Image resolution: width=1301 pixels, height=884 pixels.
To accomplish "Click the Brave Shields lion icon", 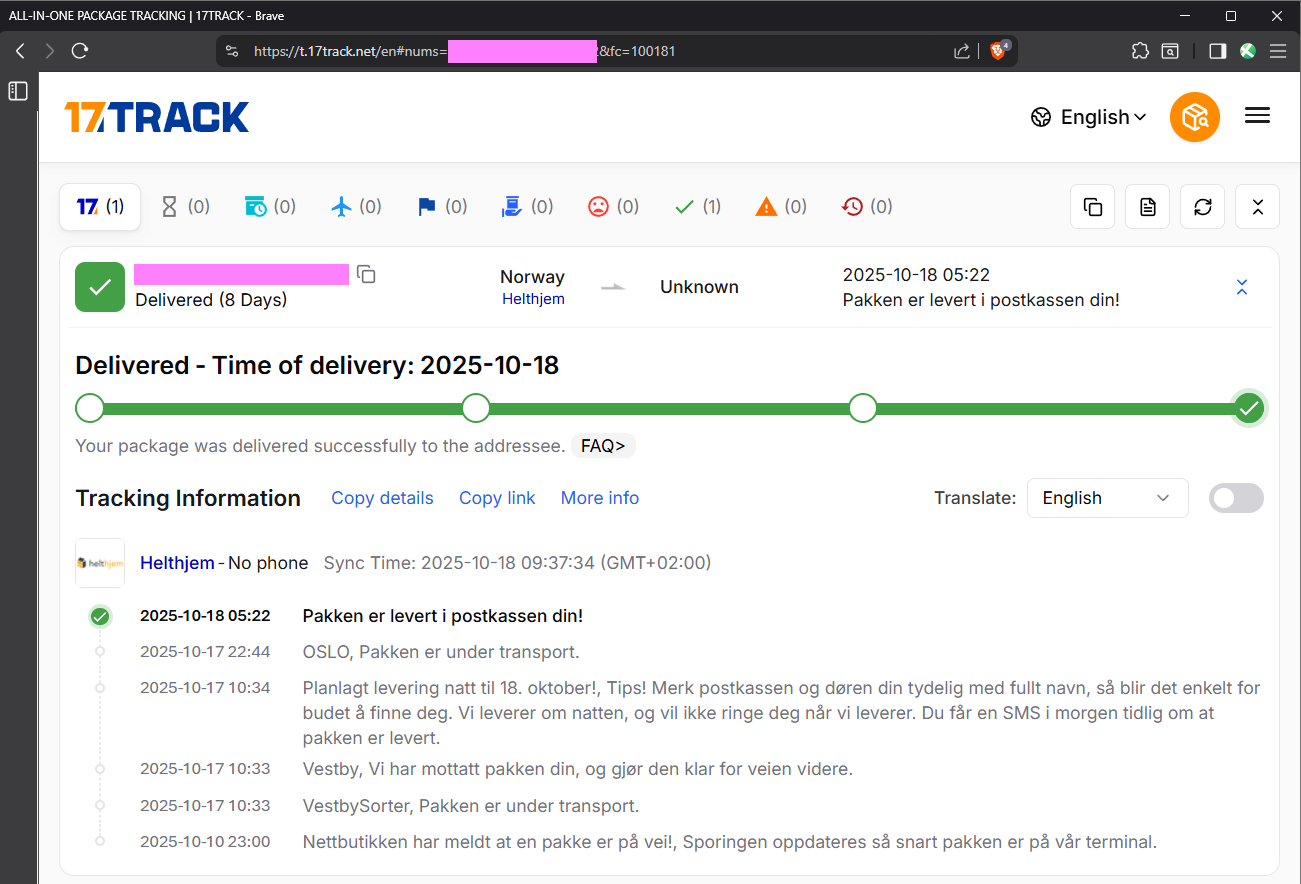I will click(x=998, y=51).
